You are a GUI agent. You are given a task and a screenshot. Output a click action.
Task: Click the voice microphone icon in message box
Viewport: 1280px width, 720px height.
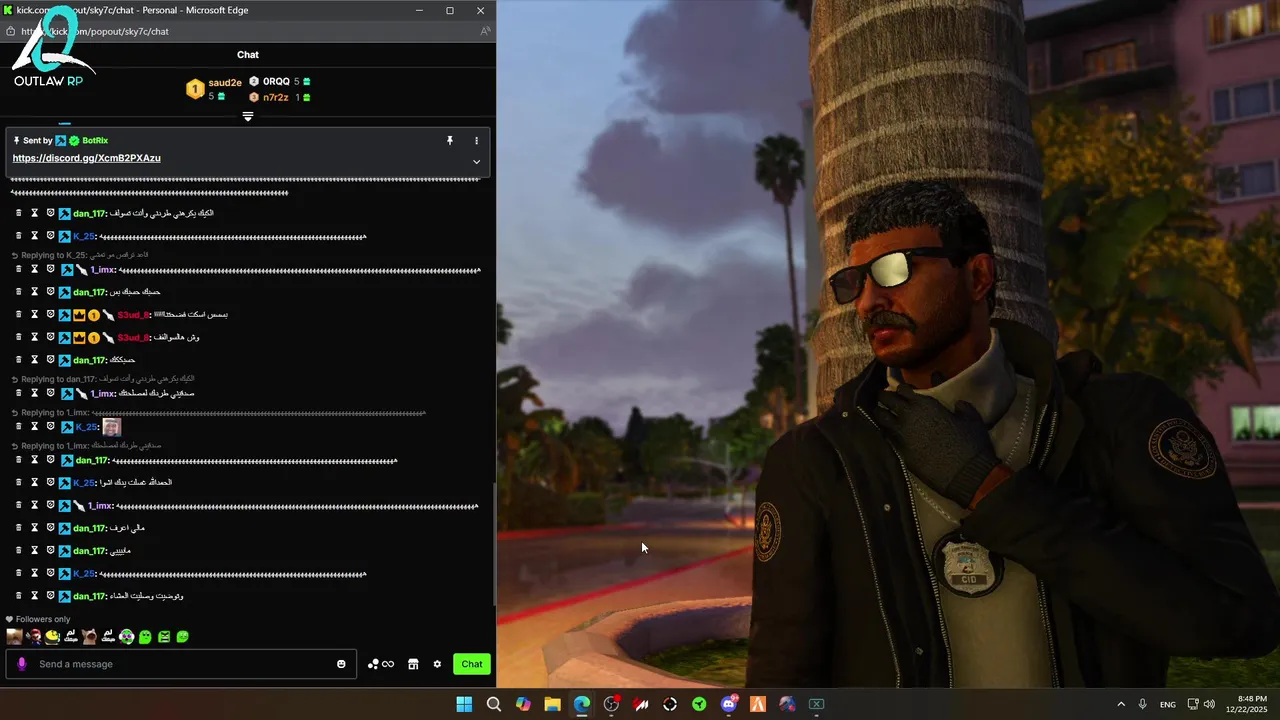tap(22, 664)
